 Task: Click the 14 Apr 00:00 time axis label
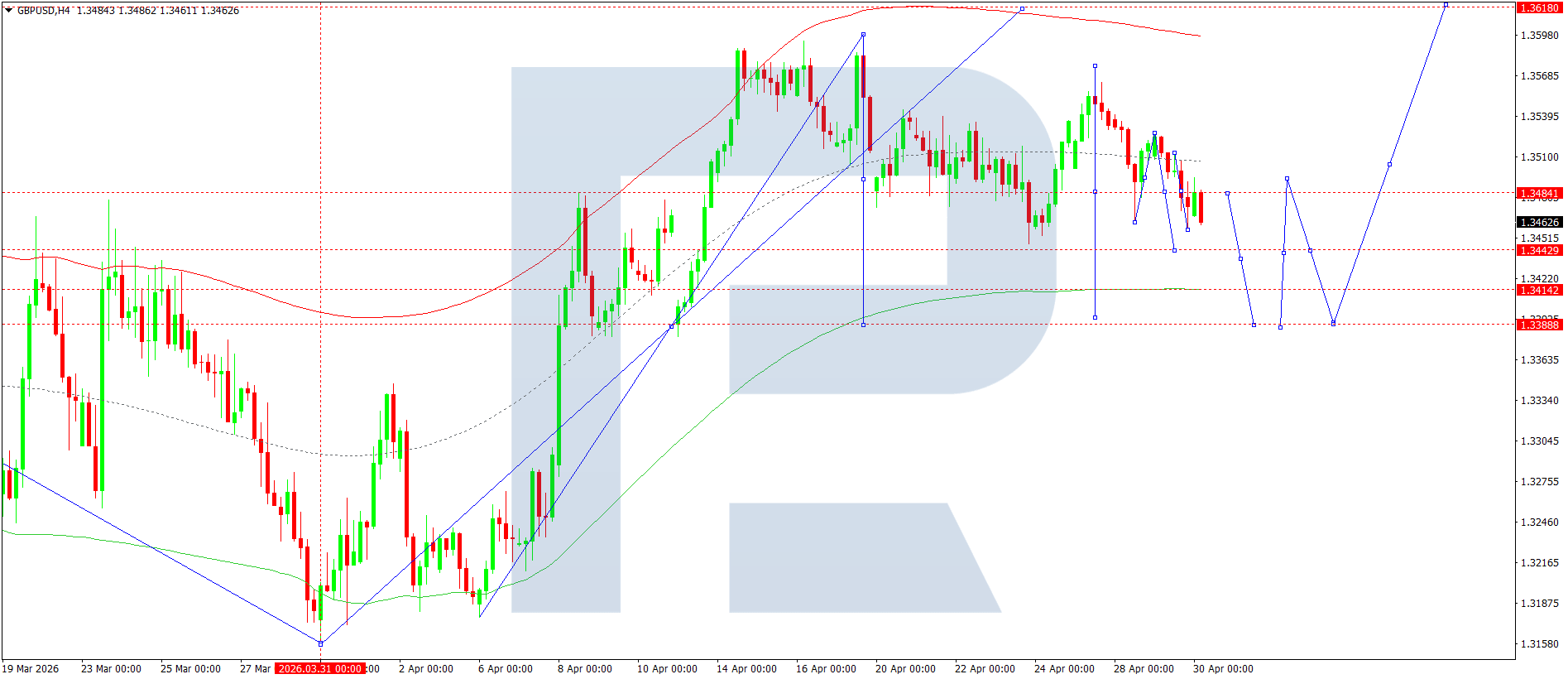coord(746,669)
